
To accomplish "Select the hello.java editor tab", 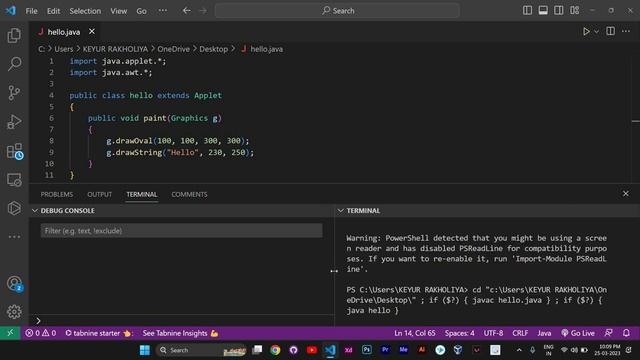I will click(x=64, y=32).
